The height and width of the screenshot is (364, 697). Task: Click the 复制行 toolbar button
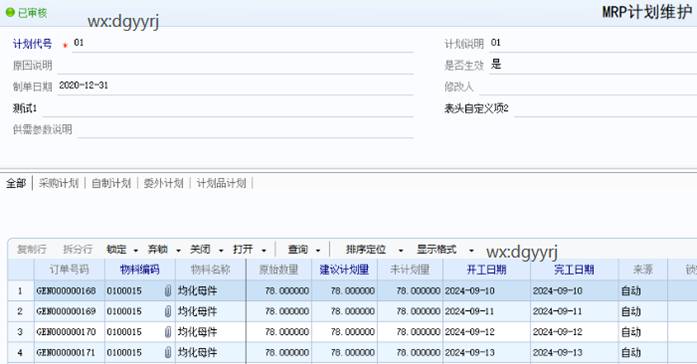click(x=32, y=249)
